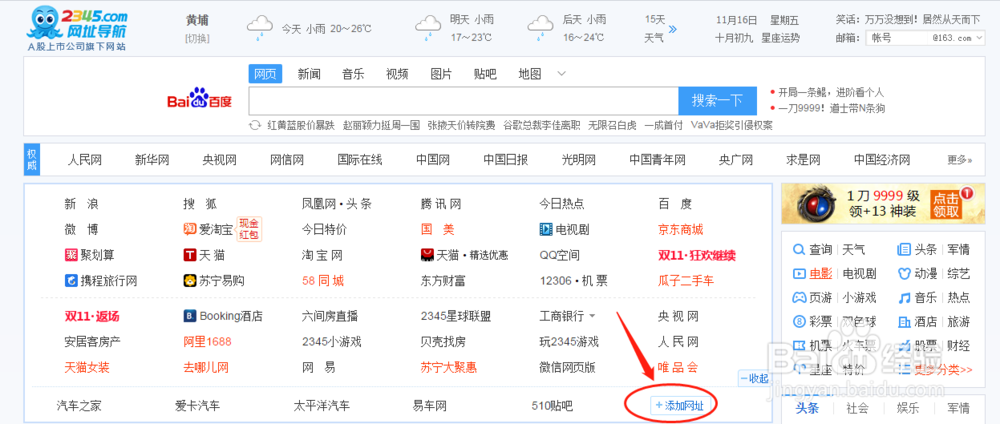Click the Baidu search input box
1000x424 pixels.
click(x=464, y=100)
